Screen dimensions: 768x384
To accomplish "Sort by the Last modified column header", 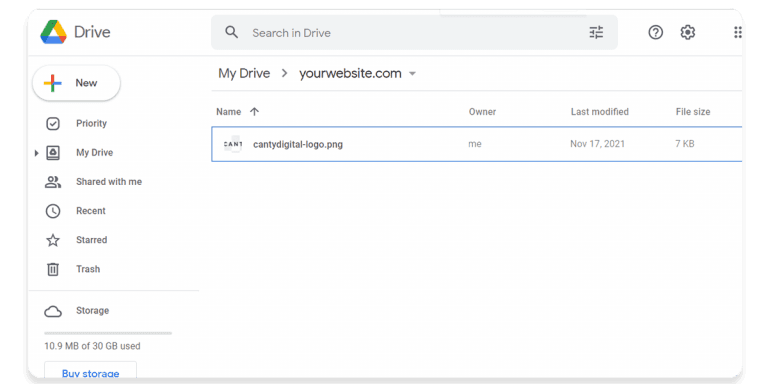I will (600, 112).
